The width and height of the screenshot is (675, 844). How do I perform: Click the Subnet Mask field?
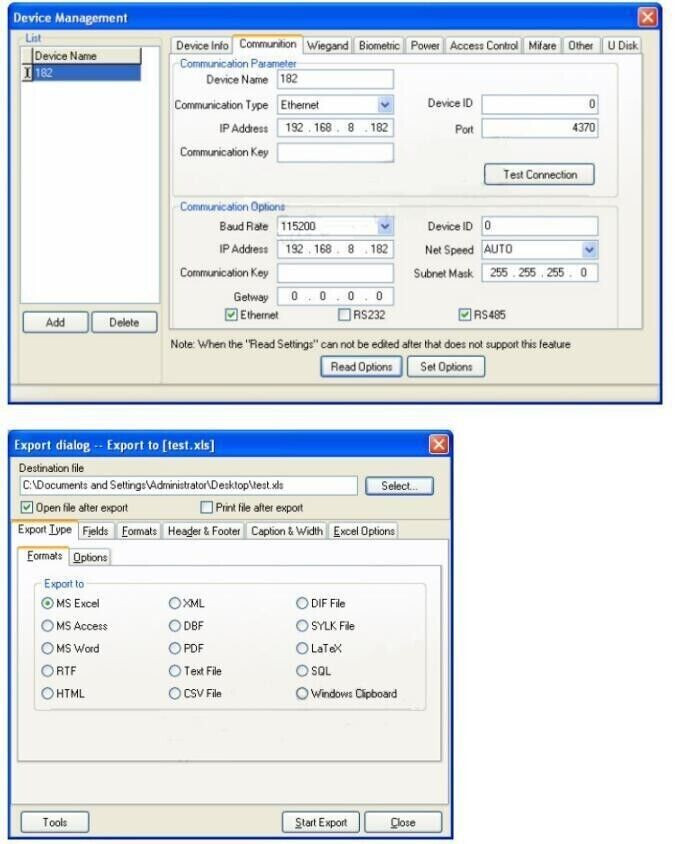click(x=539, y=273)
